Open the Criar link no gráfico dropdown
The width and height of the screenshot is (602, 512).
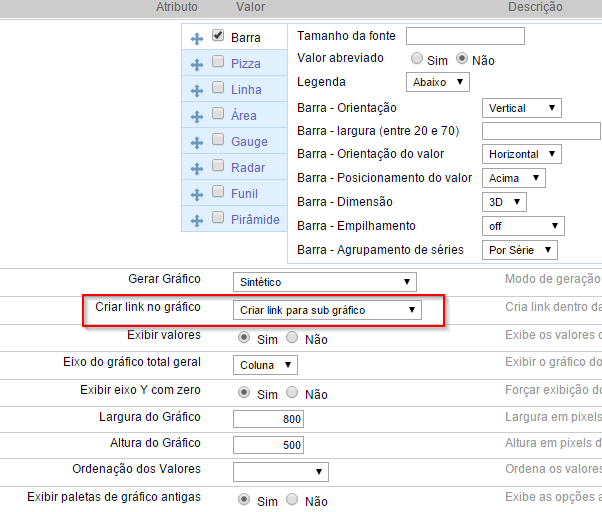pyautogui.click(x=327, y=310)
